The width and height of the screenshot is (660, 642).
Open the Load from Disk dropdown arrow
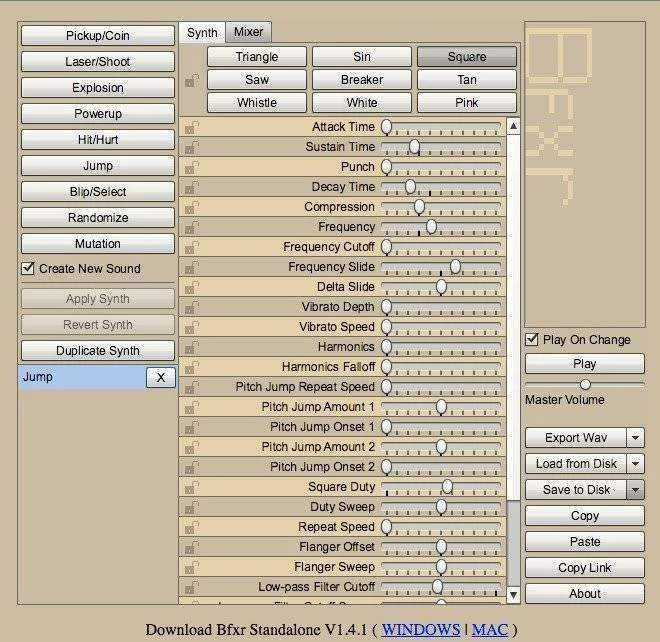point(635,464)
